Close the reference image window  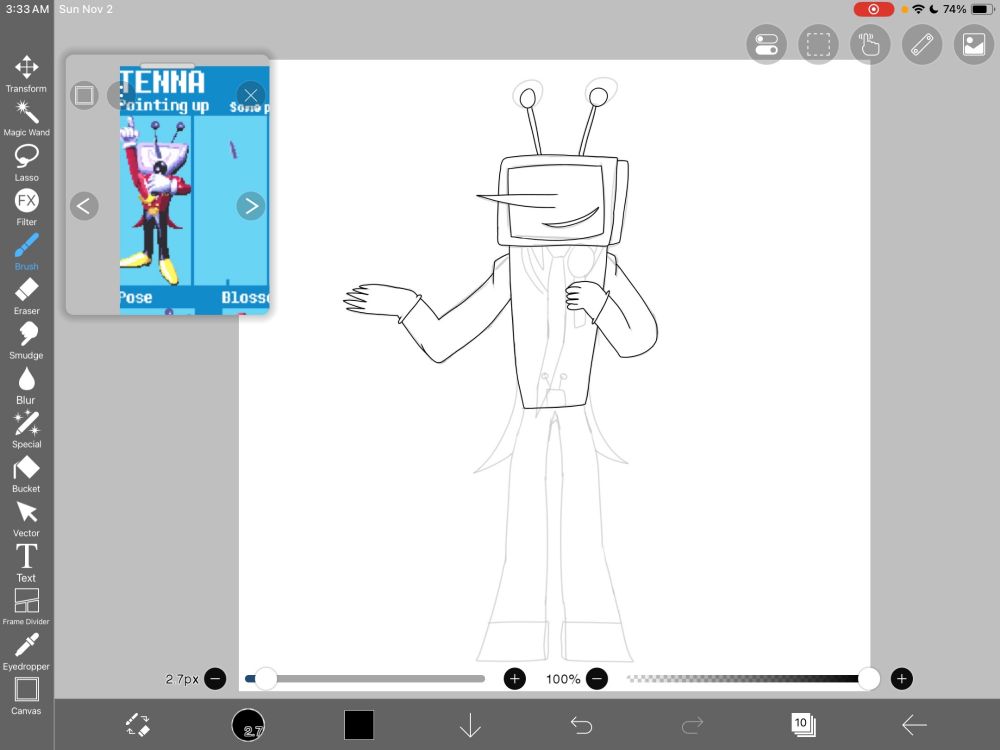(x=251, y=95)
